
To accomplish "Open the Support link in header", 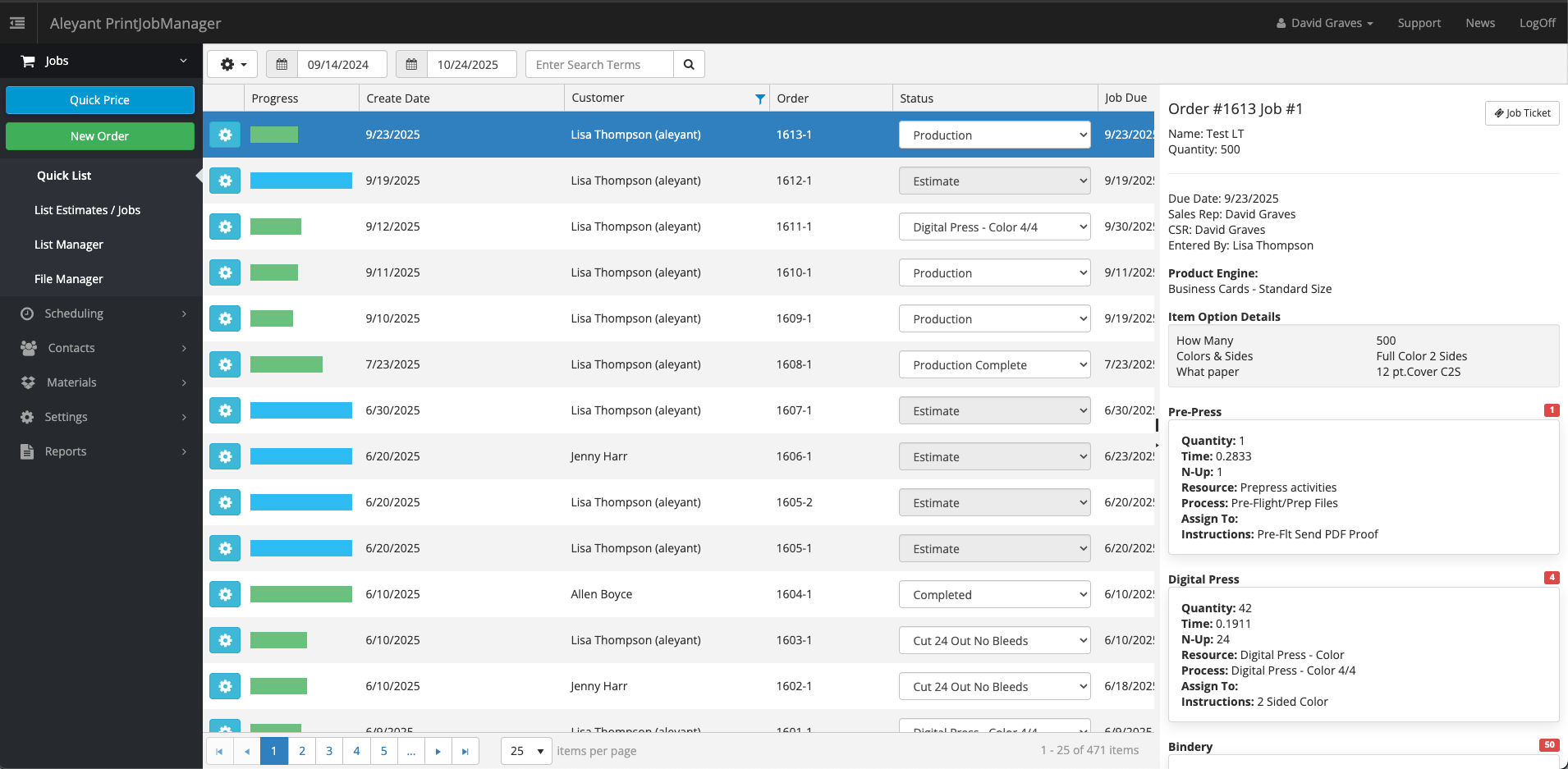I will pyautogui.click(x=1419, y=23).
